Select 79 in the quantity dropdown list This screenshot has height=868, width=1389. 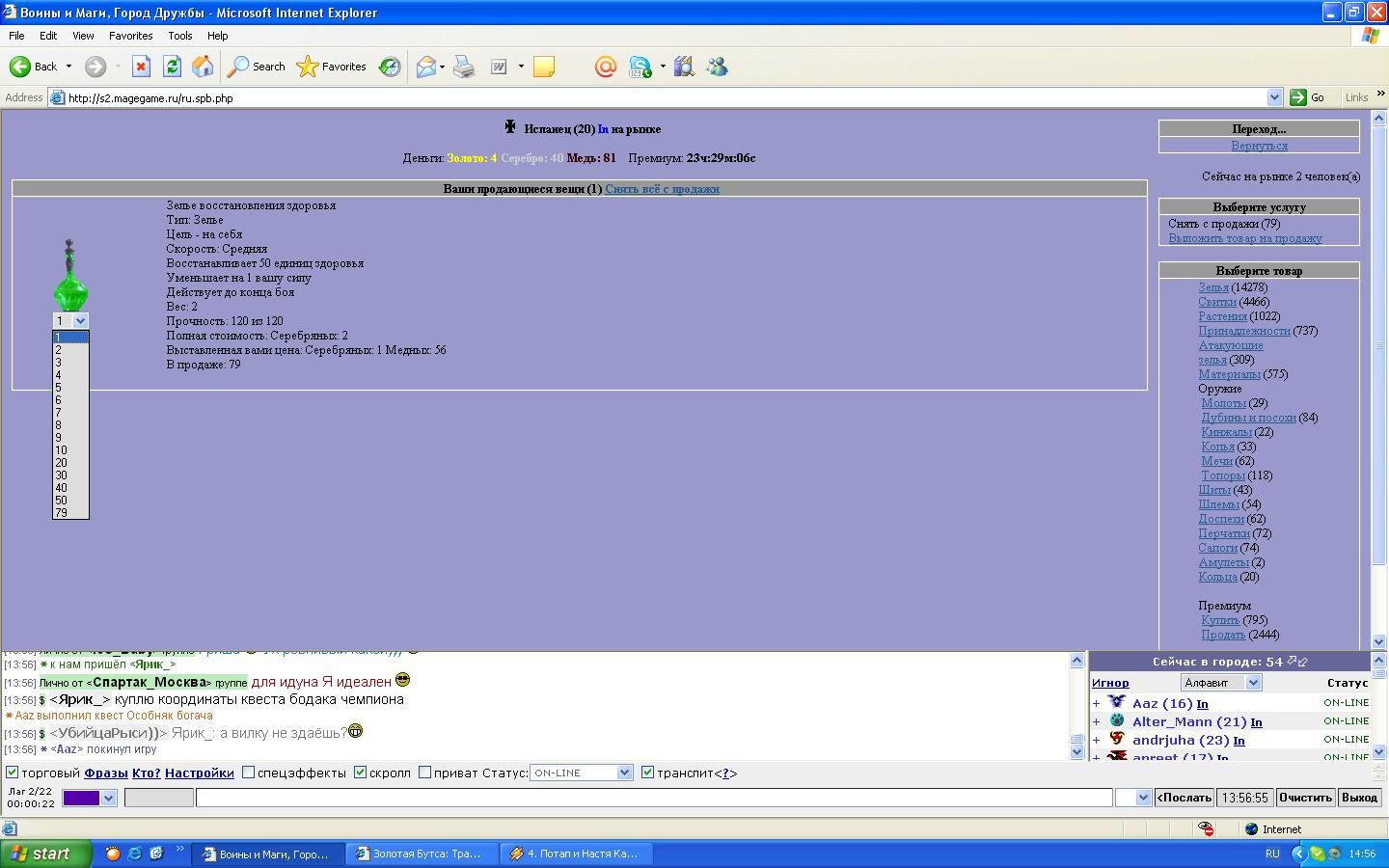click(62, 513)
